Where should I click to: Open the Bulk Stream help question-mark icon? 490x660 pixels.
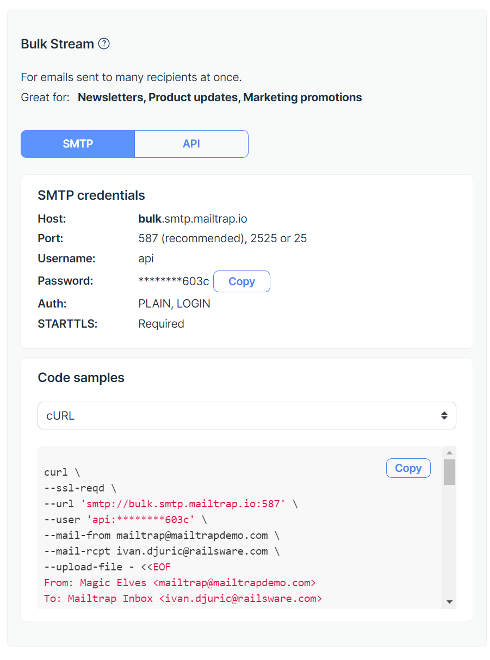(x=104, y=44)
